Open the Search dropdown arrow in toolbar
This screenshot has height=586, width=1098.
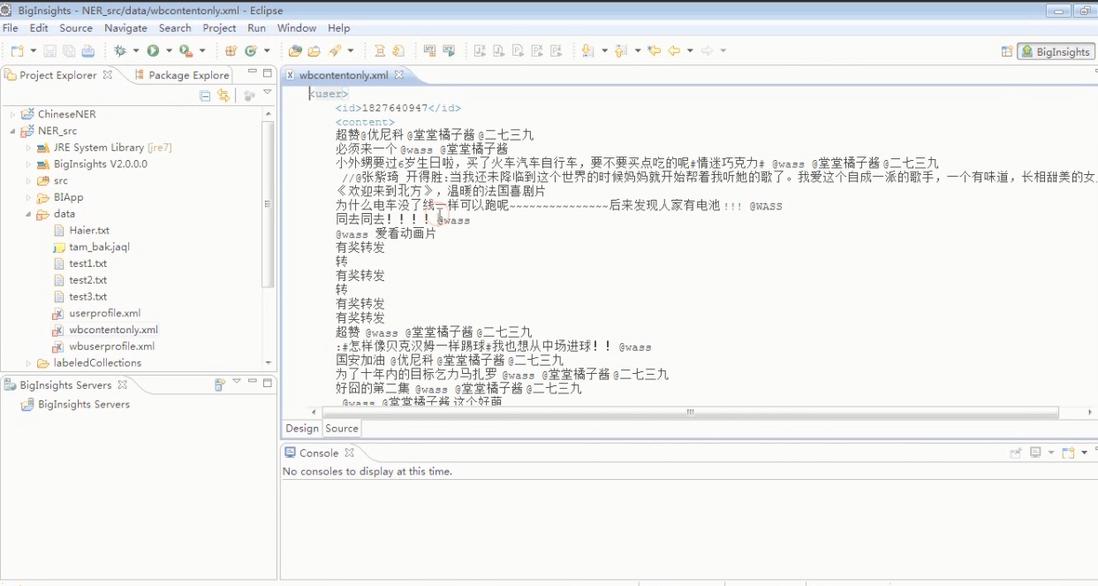tap(351, 50)
